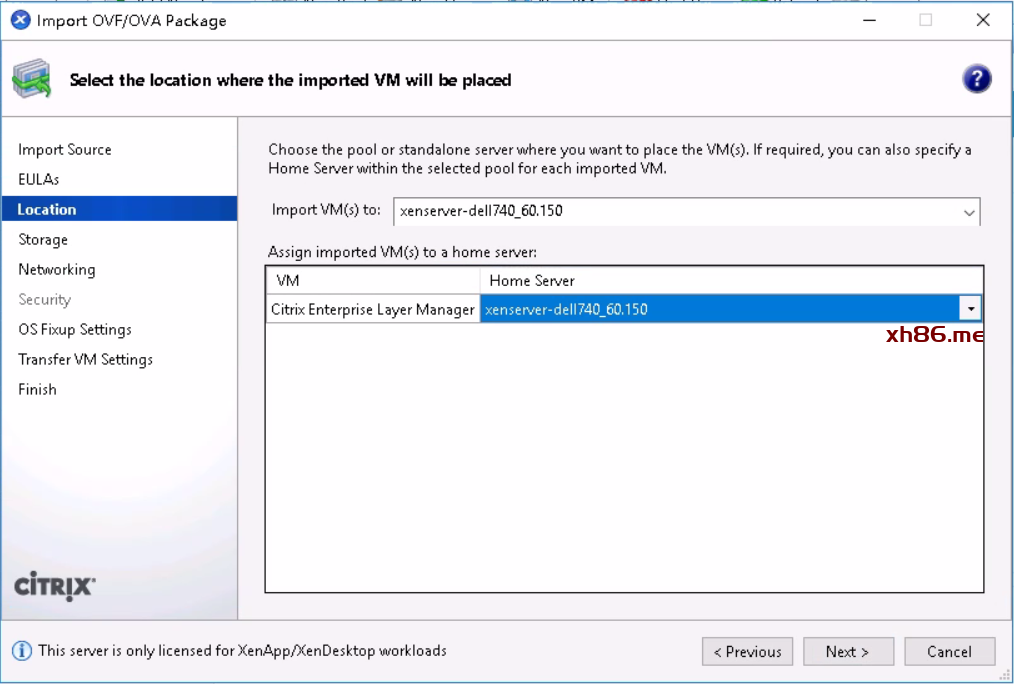This screenshot has height=684, width=1014.
Task: Jump to the Finish step
Action: coord(37,390)
